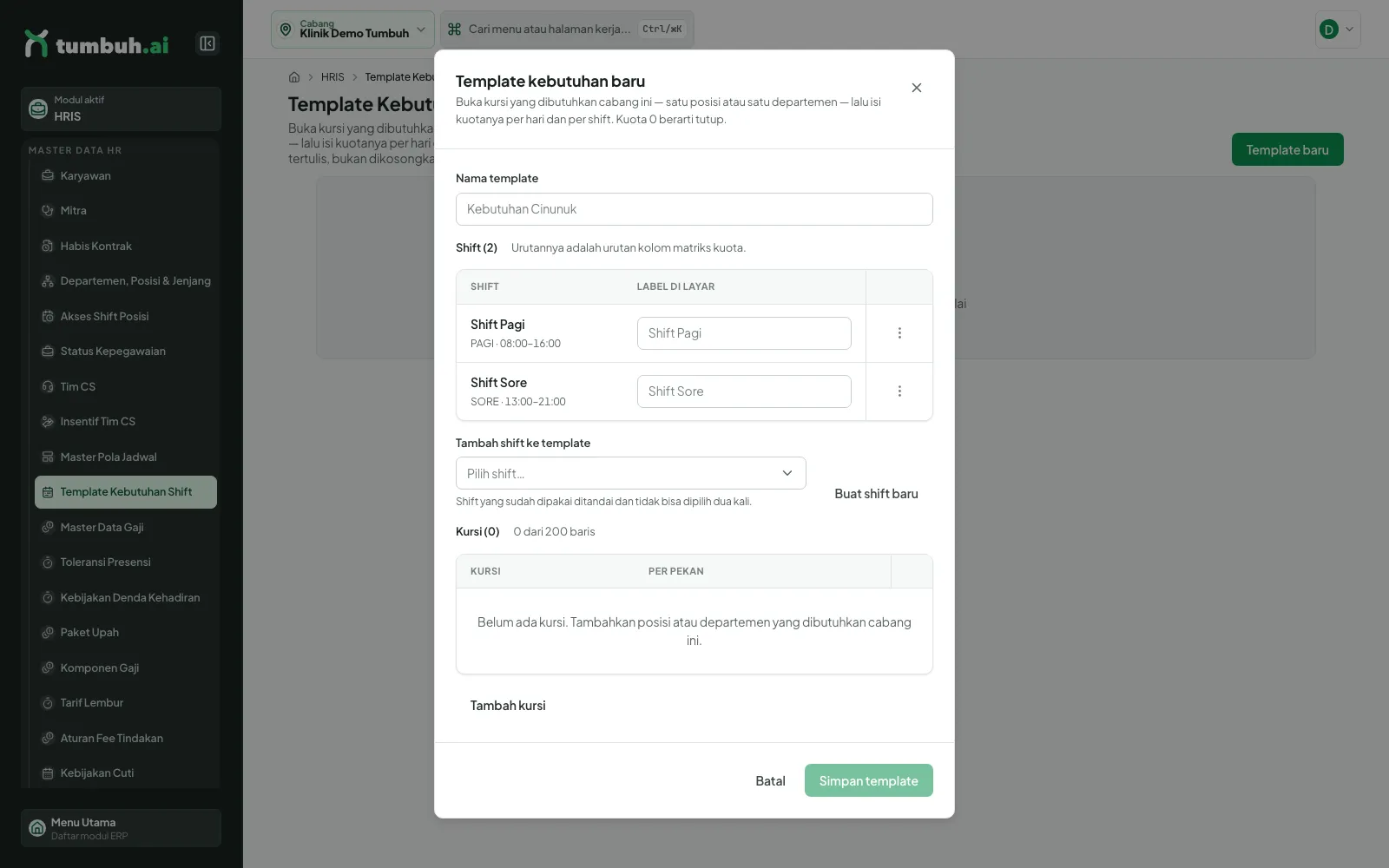Edit the Shift Pagi label field
The height and width of the screenshot is (868, 1389).
click(744, 333)
